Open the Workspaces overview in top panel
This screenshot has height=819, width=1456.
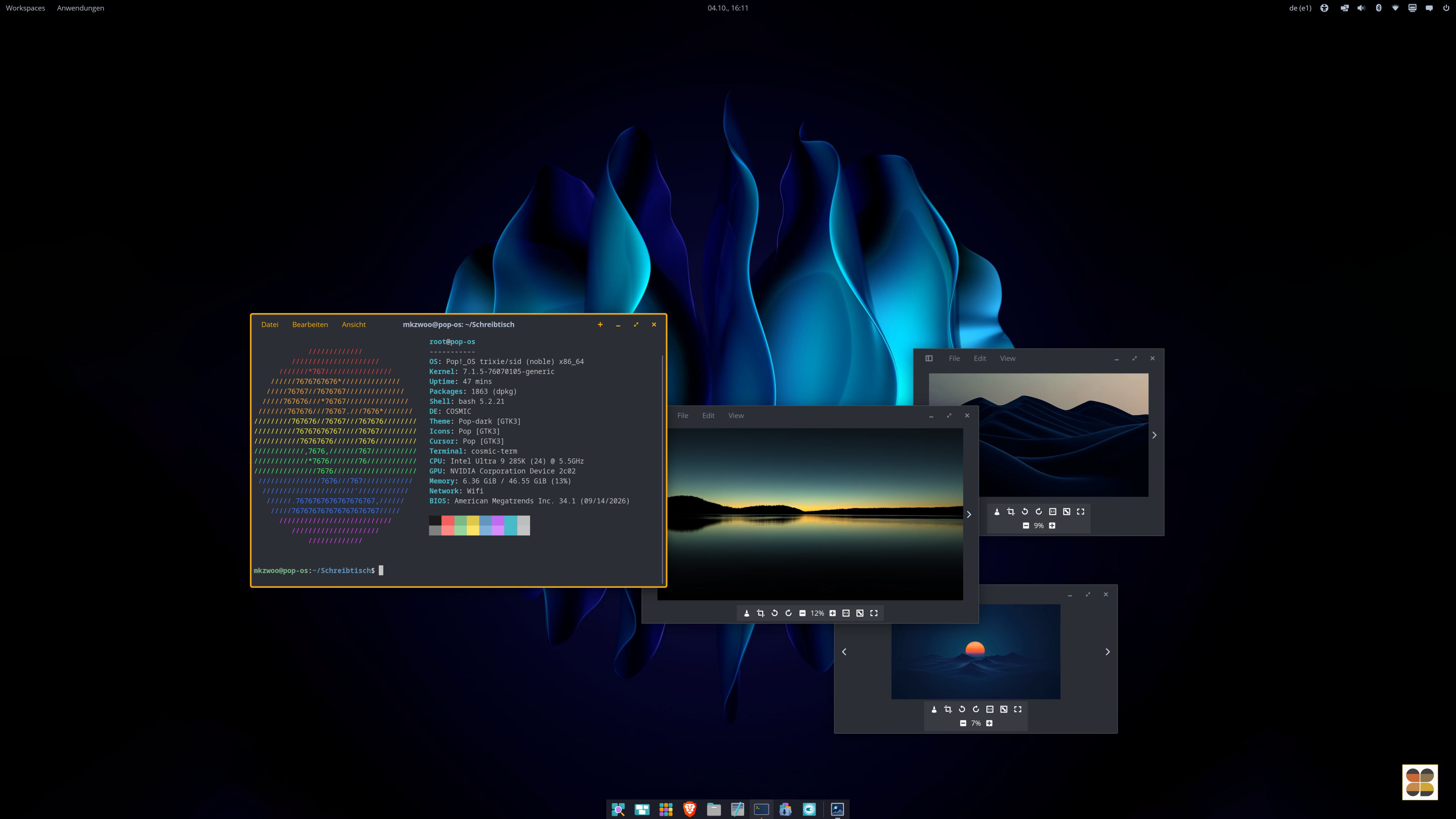(25, 8)
